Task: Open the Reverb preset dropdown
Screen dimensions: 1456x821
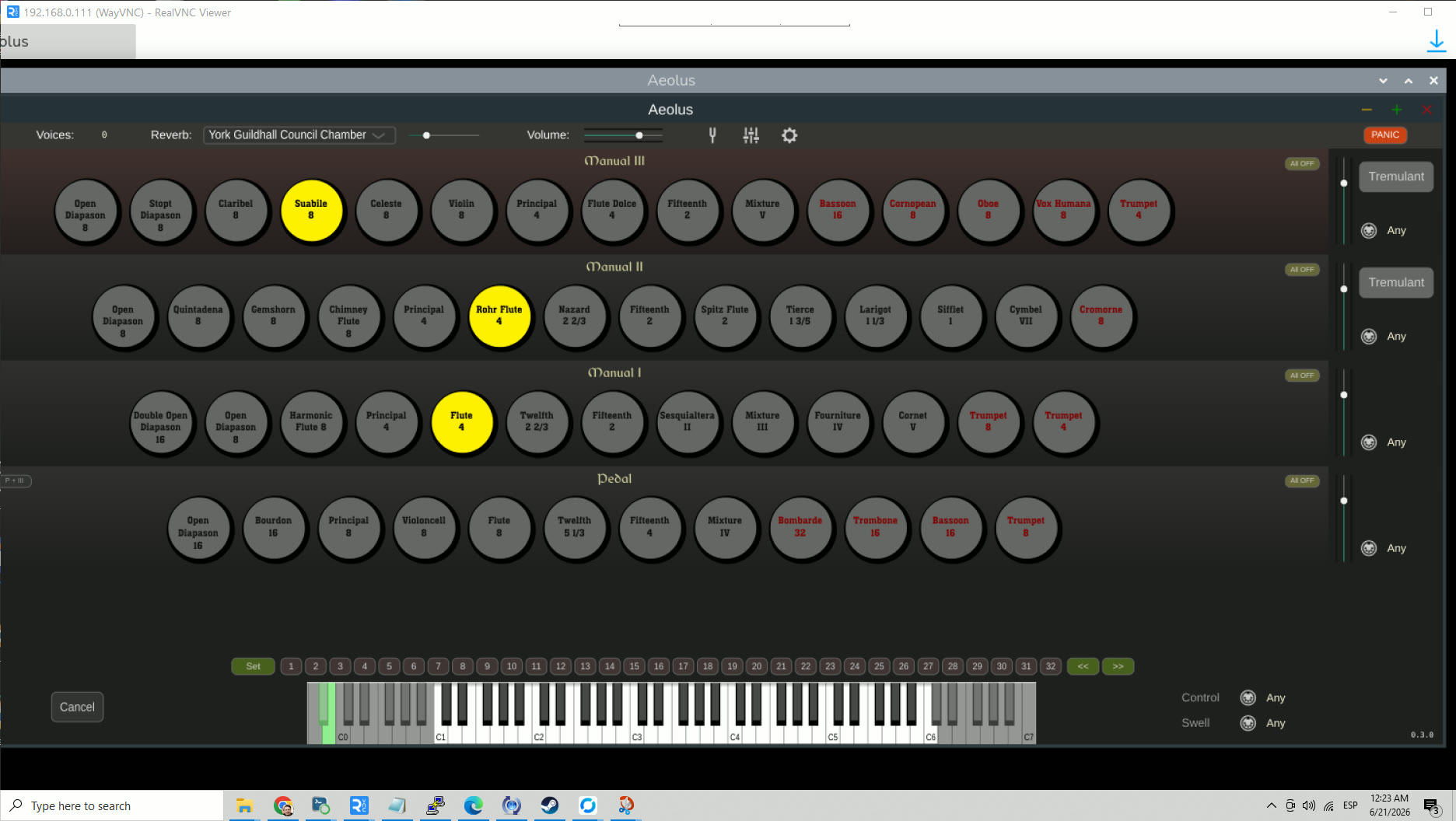Action: click(299, 135)
